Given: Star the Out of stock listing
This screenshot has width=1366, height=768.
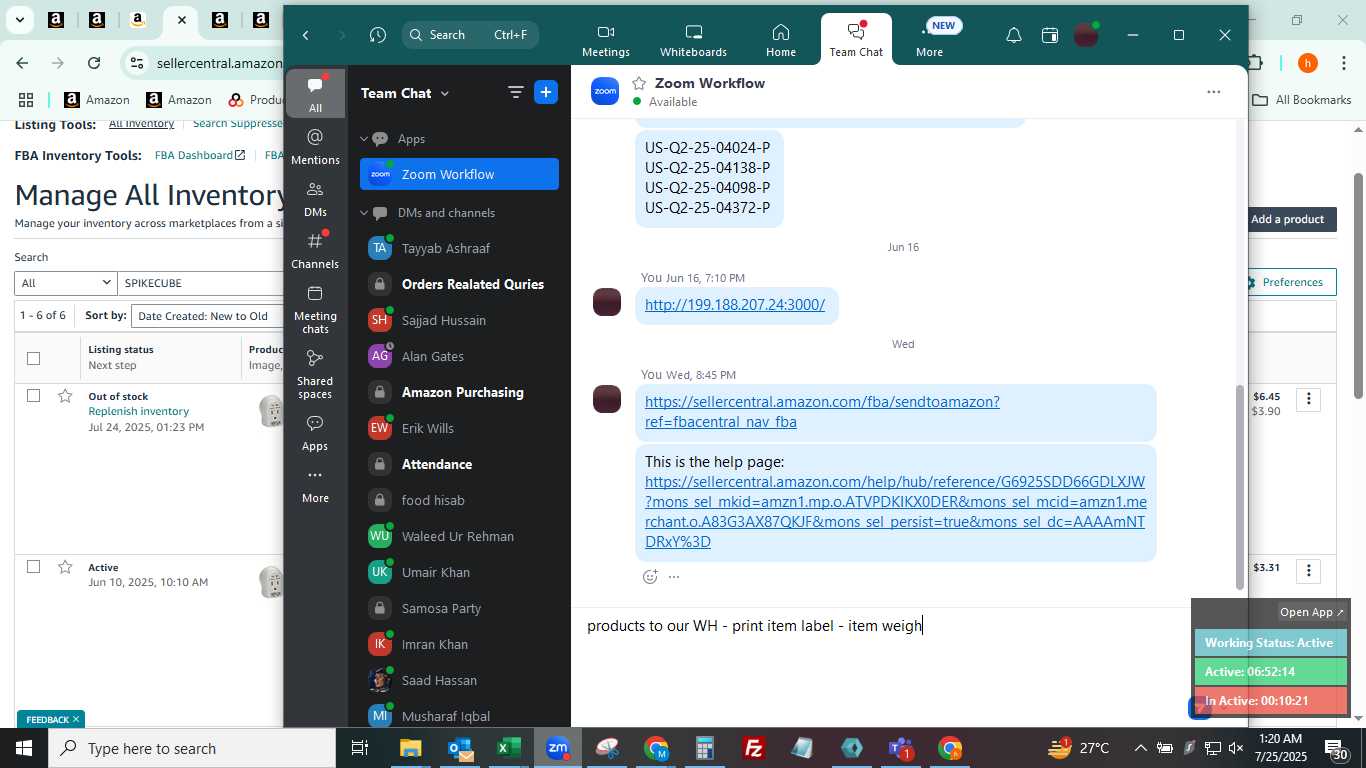Looking at the screenshot, I should (x=65, y=396).
